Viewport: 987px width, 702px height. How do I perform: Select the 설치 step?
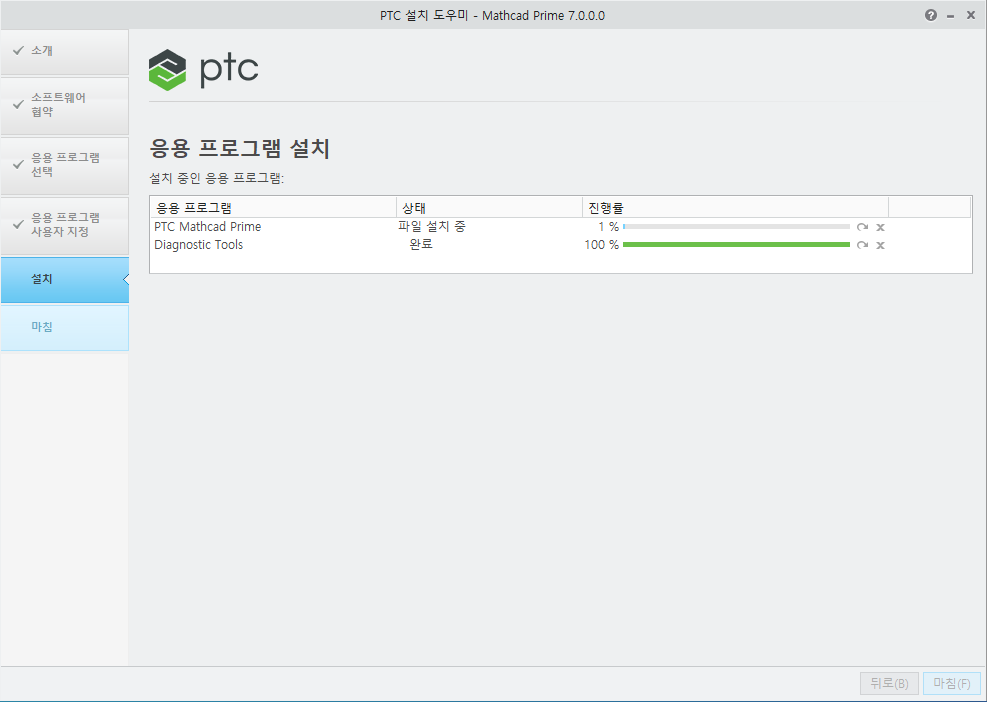[x=65, y=280]
